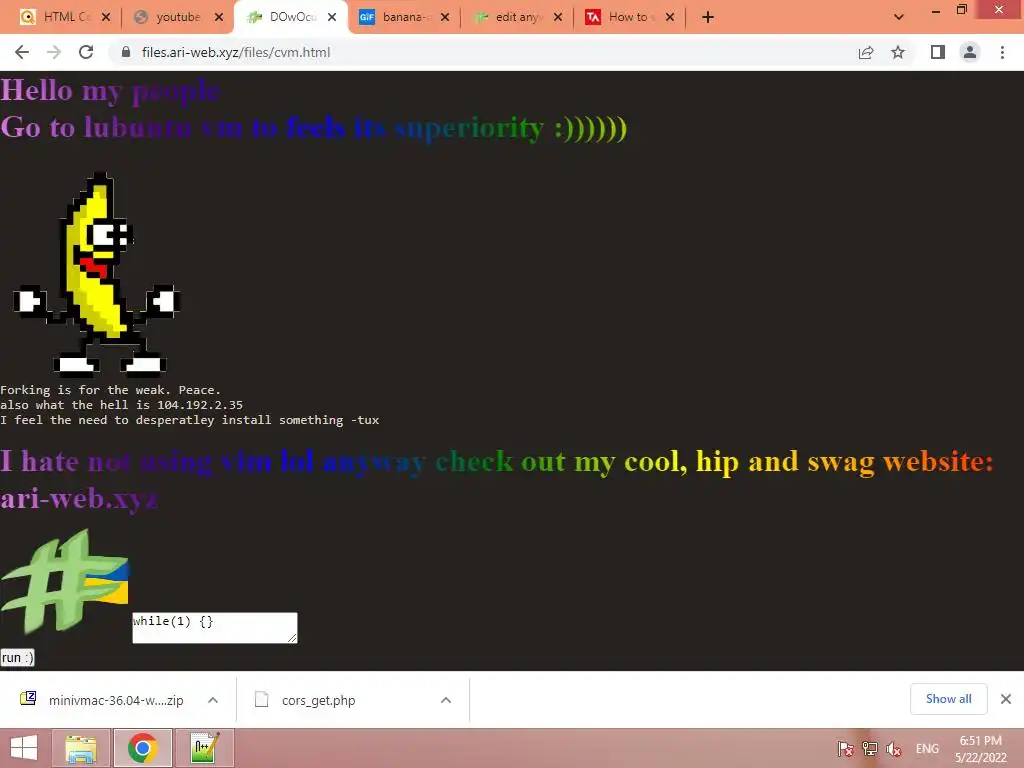Open the taskbar clock and date

[x=980, y=748]
